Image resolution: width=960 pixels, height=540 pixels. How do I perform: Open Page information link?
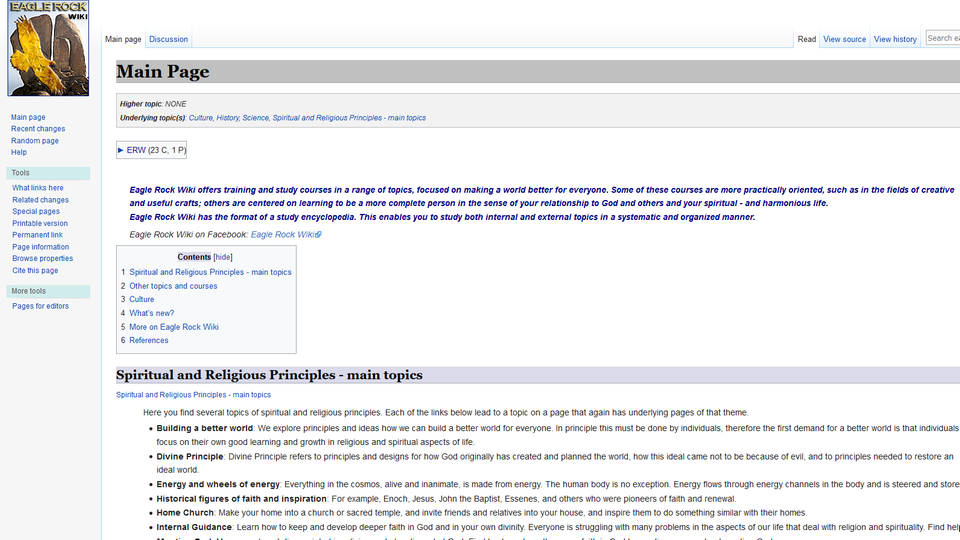point(40,247)
